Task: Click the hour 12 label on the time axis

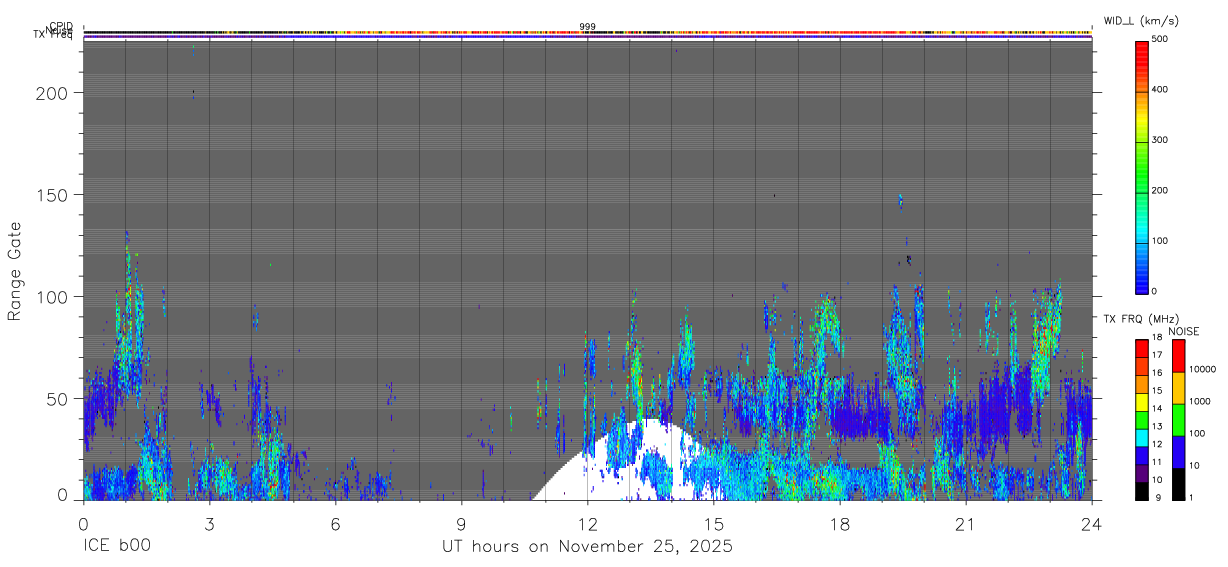Action: coord(587,525)
